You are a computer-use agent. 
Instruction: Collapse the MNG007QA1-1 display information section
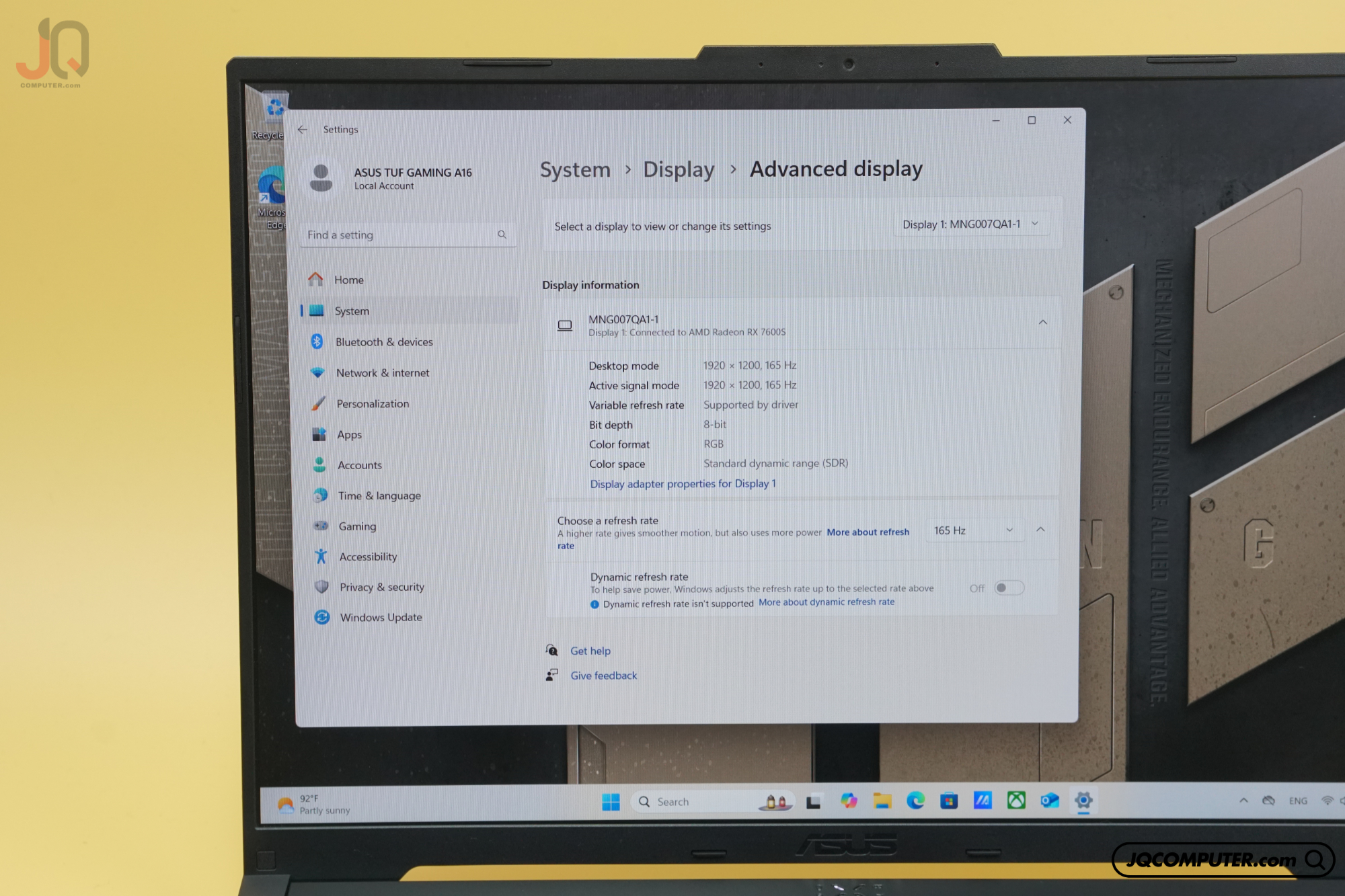point(1042,323)
